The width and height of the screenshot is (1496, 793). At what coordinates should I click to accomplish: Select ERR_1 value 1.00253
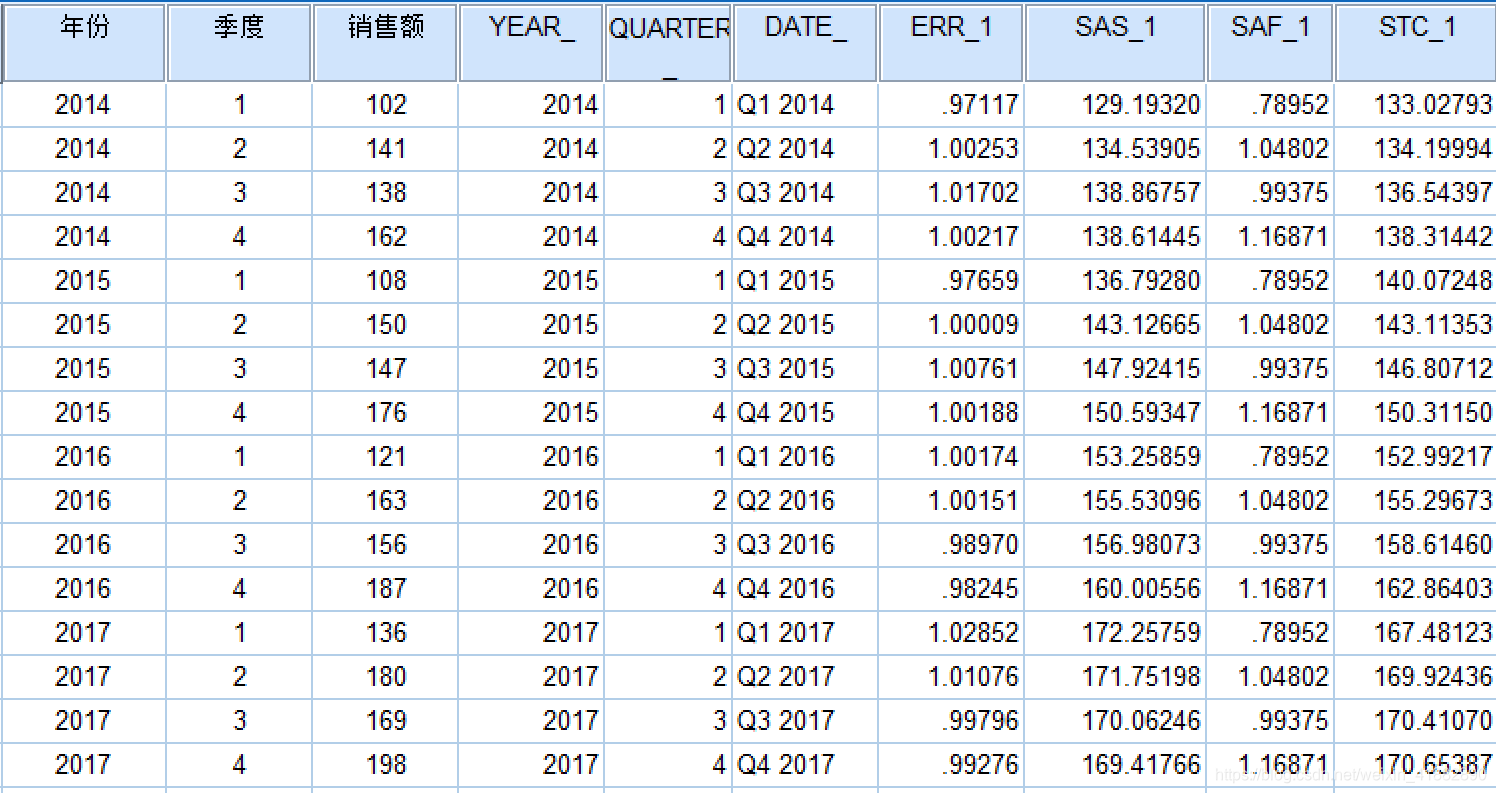[951, 149]
